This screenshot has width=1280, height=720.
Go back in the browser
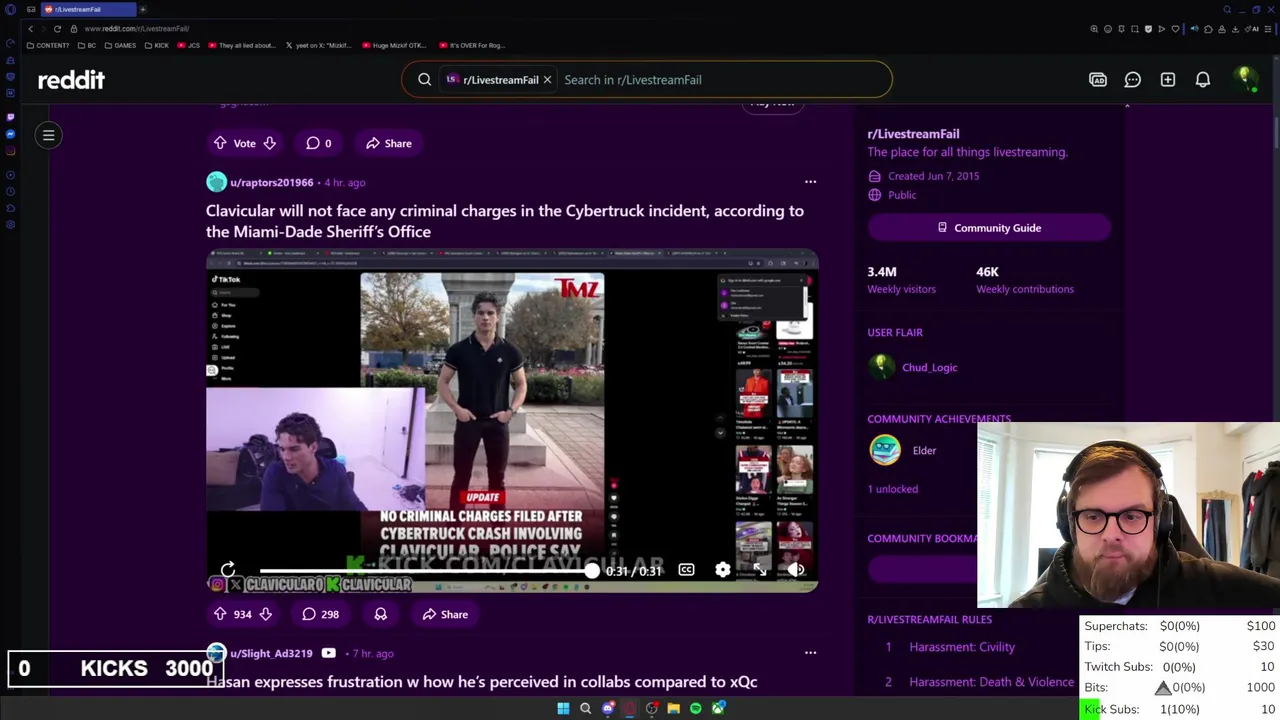30,29
